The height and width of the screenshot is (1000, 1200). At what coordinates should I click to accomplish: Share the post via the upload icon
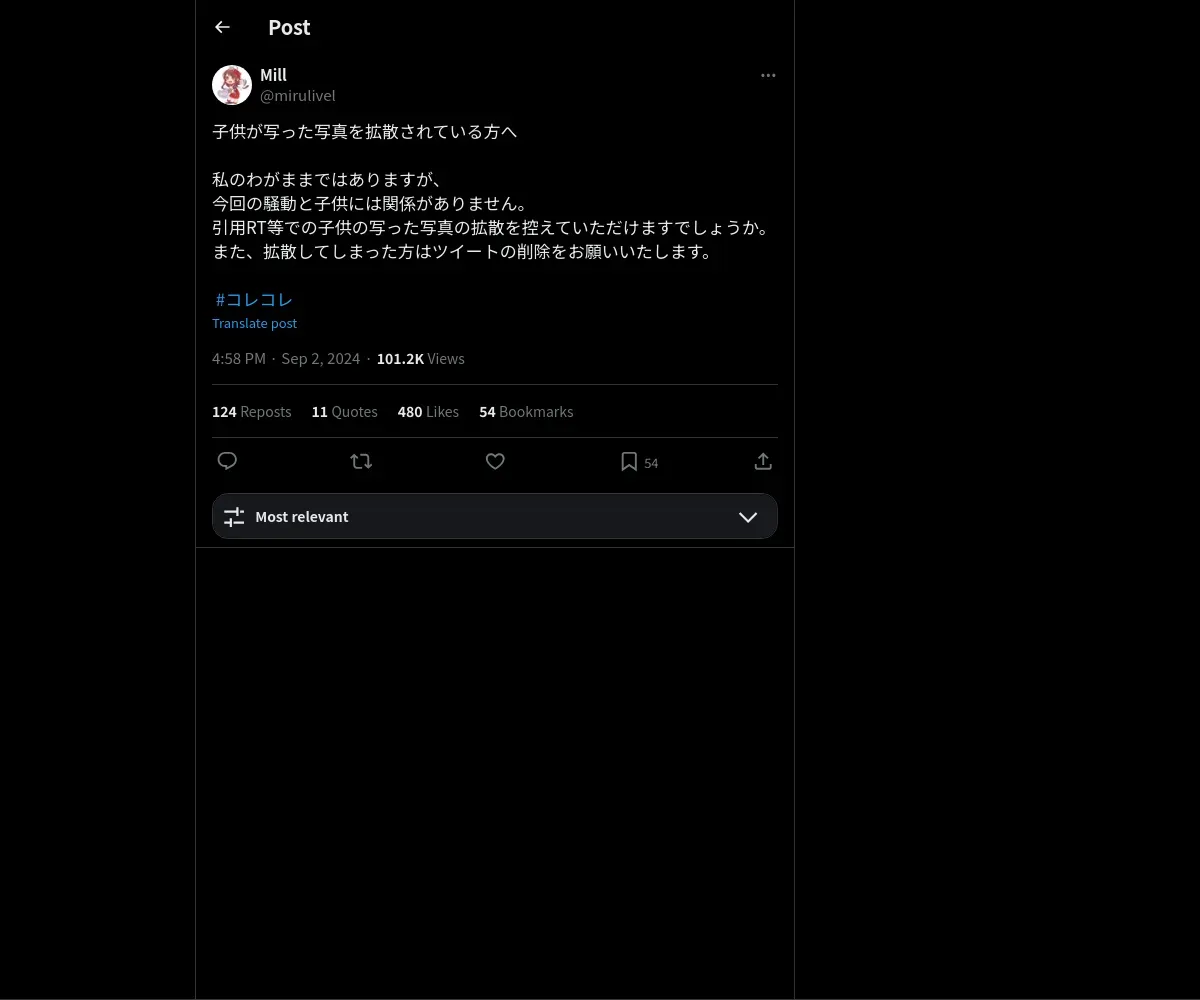763,461
